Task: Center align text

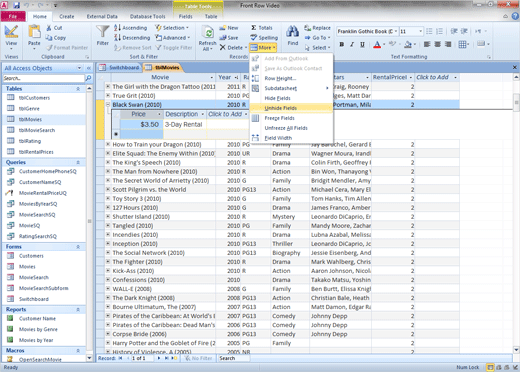Action: point(437,44)
